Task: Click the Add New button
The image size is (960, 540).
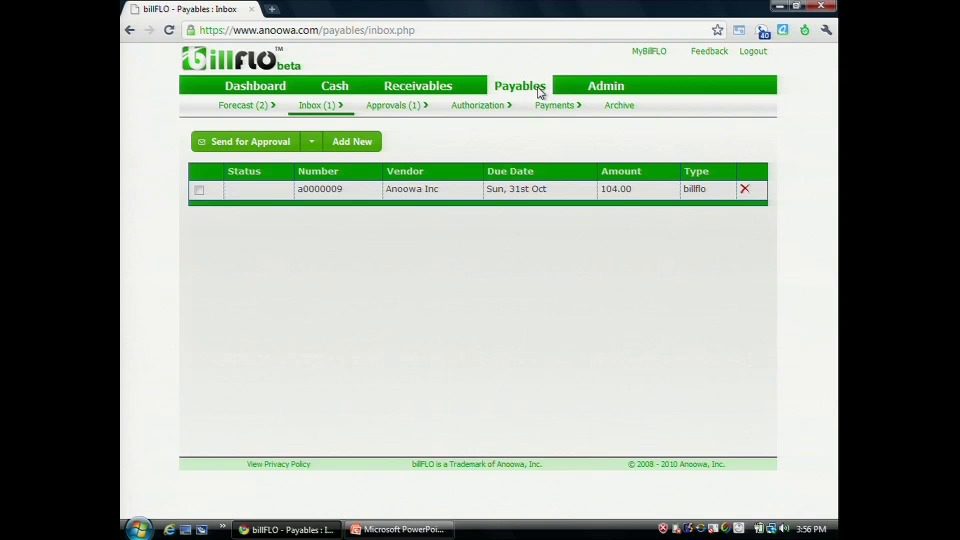Action: (x=352, y=141)
